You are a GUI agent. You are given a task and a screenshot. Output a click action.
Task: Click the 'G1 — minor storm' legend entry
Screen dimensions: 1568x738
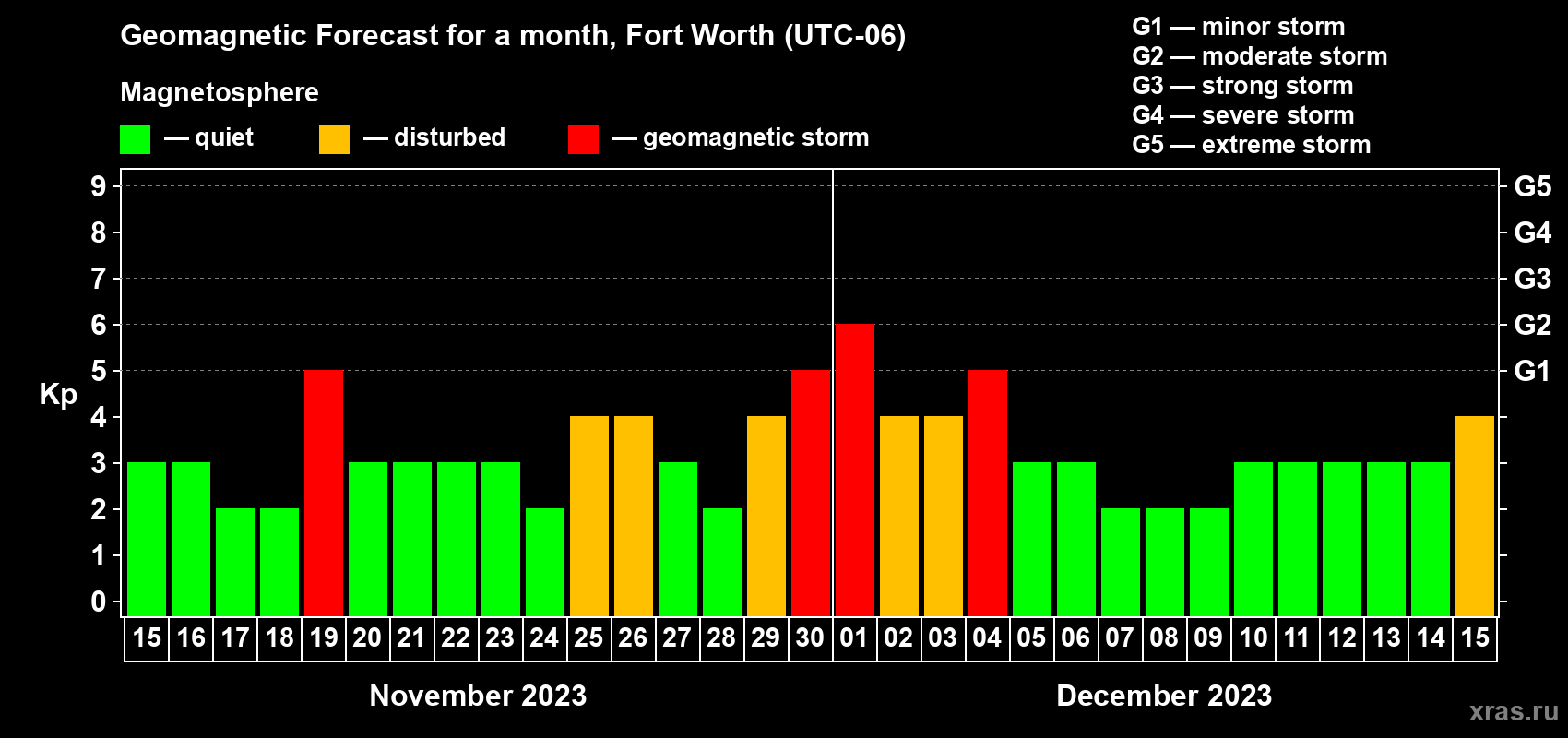tap(1239, 27)
